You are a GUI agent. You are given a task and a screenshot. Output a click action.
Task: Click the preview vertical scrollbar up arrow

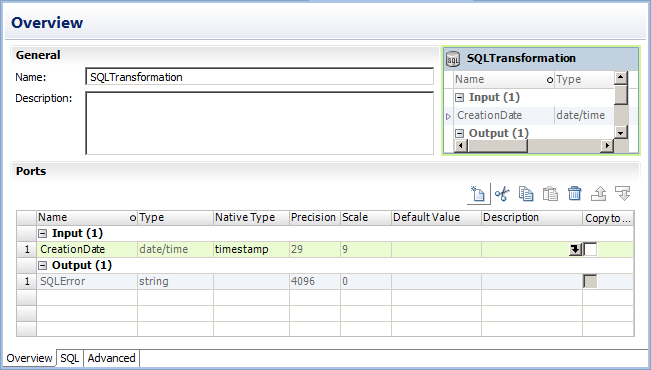[621, 77]
